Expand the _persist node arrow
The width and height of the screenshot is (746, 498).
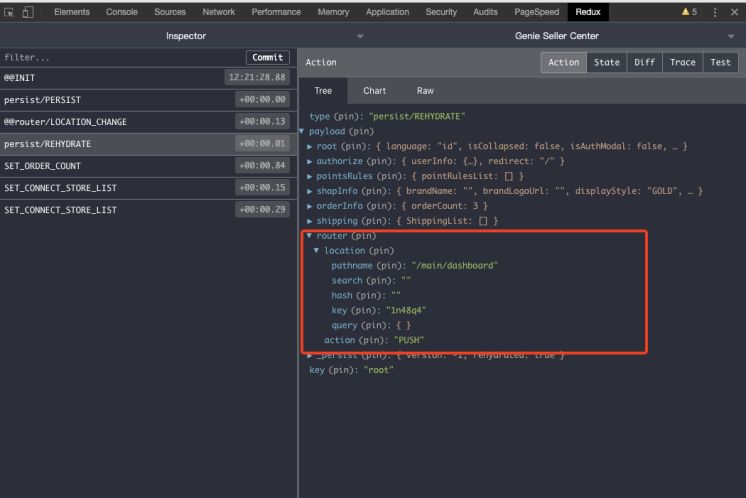[x=309, y=355]
